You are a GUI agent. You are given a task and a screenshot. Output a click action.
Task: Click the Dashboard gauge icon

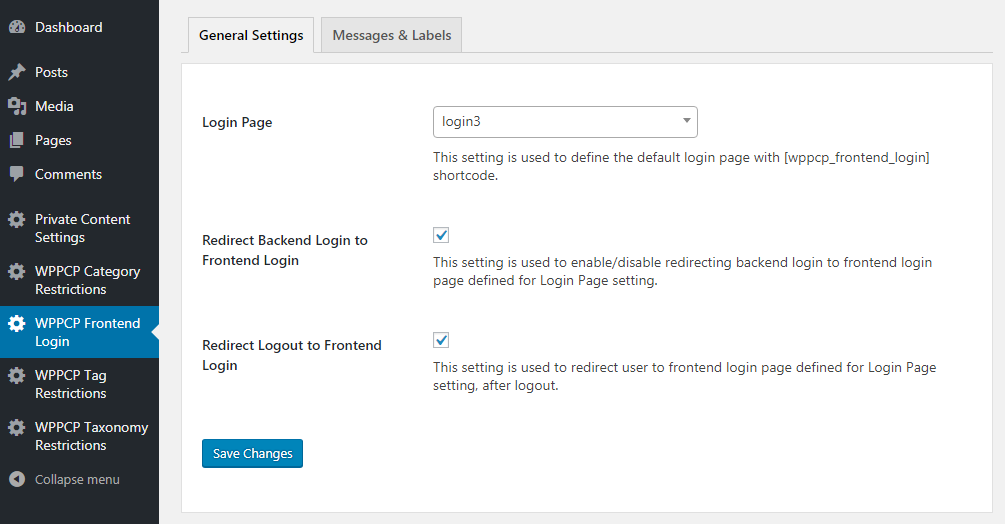(x=17, y=27)
